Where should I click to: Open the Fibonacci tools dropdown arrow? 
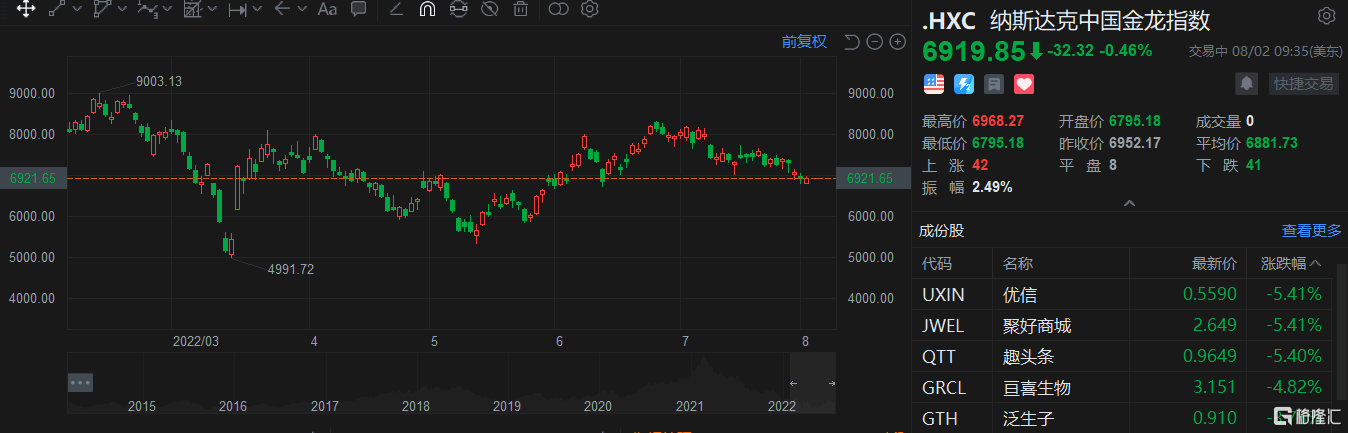click(213, 10)
